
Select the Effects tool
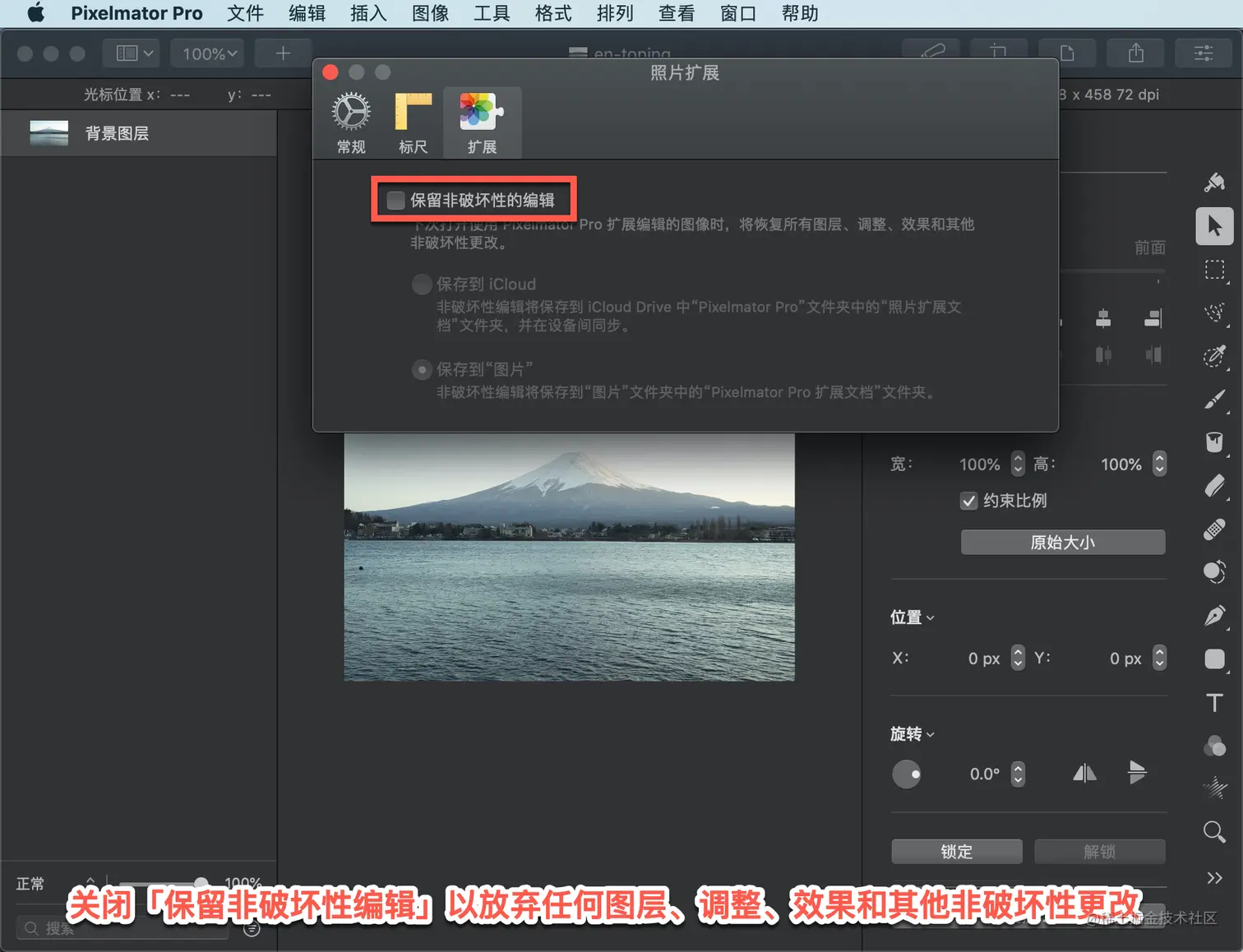1214,788
